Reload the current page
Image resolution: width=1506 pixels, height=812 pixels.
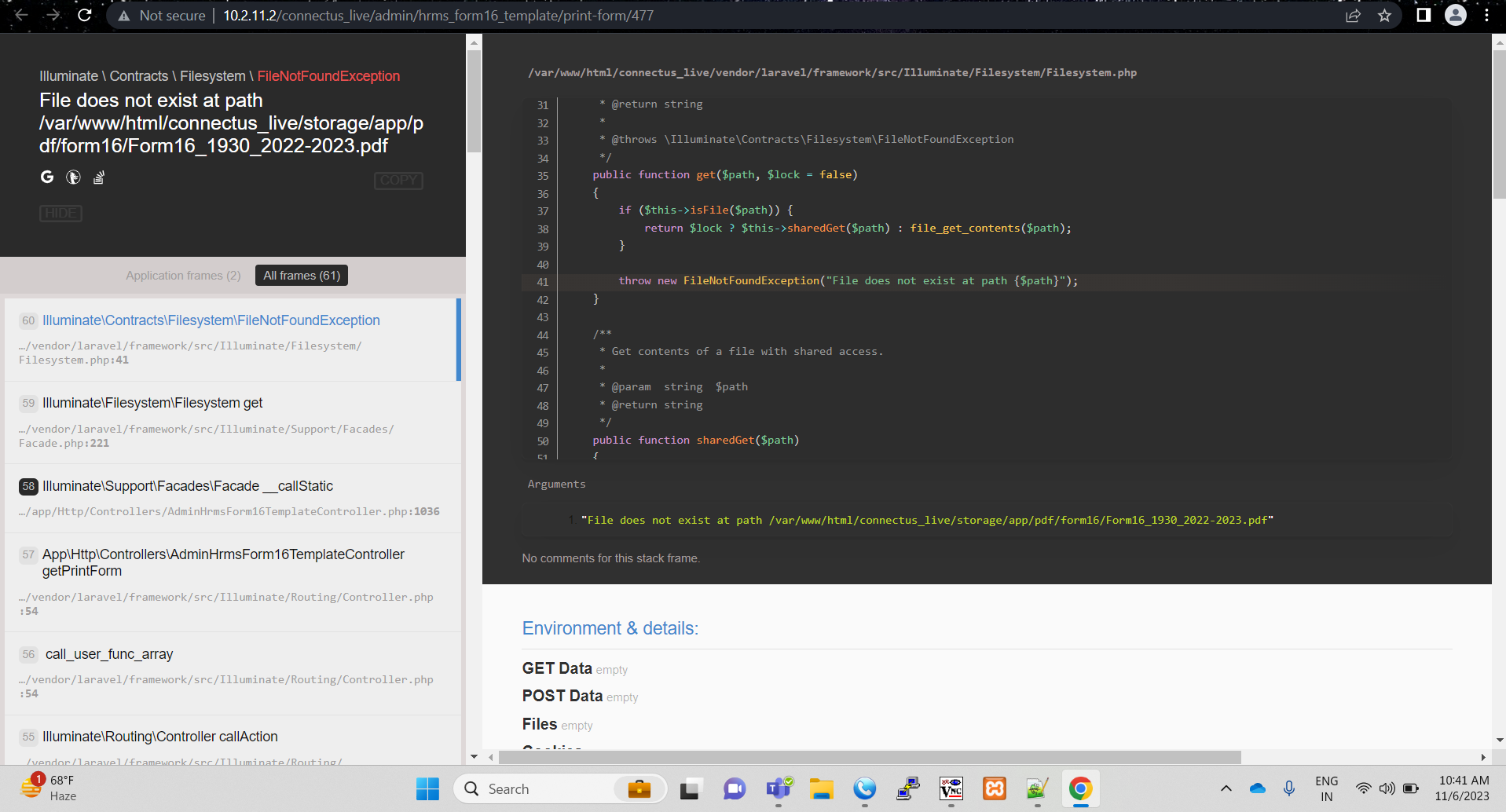tap(85, 15)
